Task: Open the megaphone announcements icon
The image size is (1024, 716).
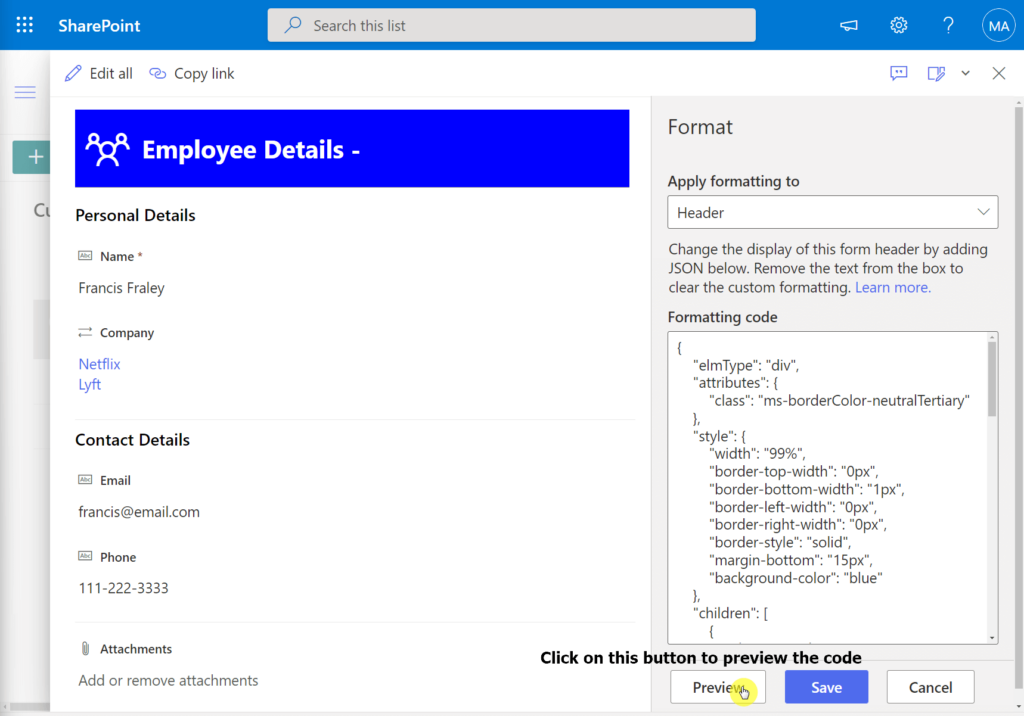Action: [x=848, y=25]
